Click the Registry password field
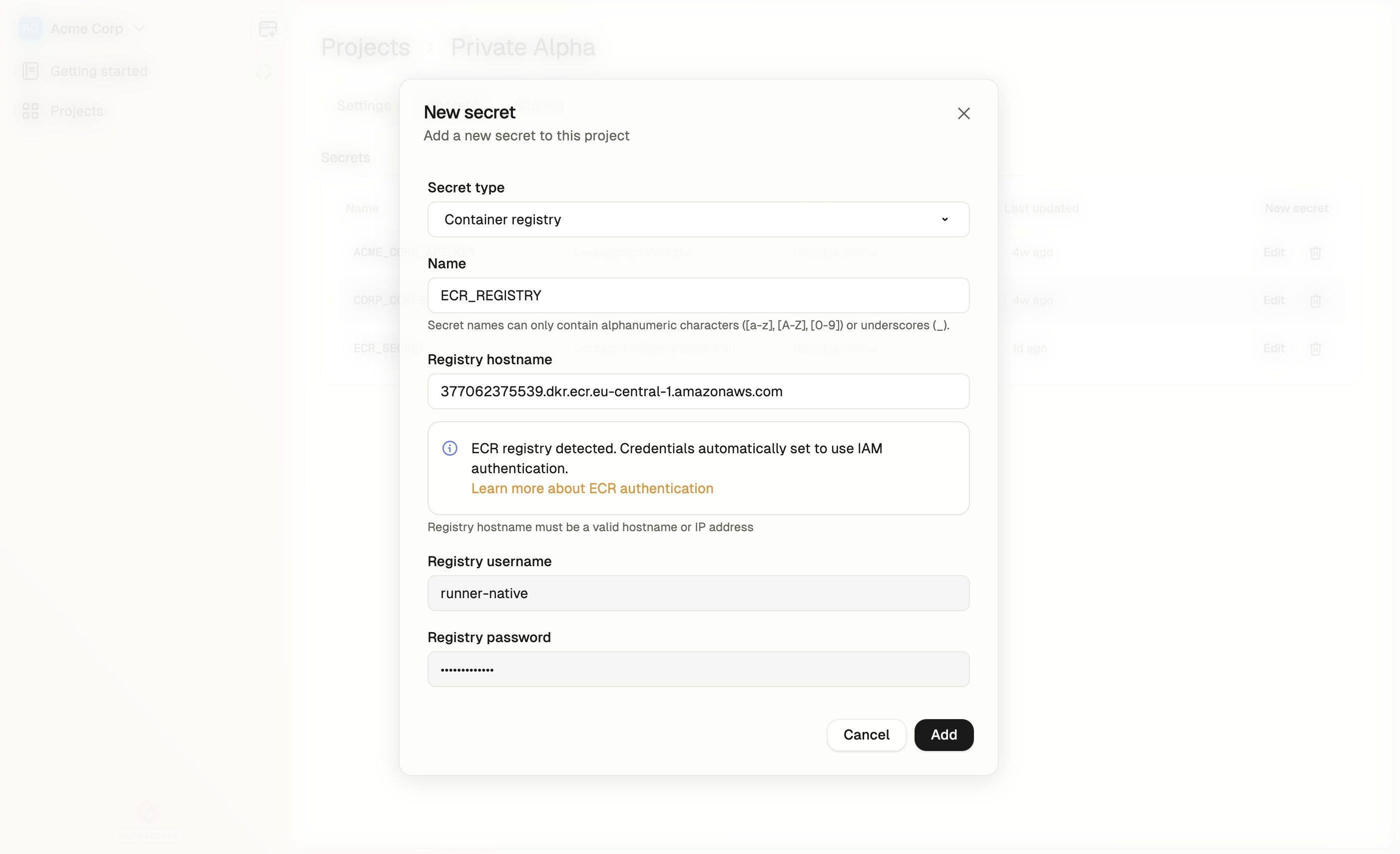Screen dimensions: 1400x854 point(698,669)
